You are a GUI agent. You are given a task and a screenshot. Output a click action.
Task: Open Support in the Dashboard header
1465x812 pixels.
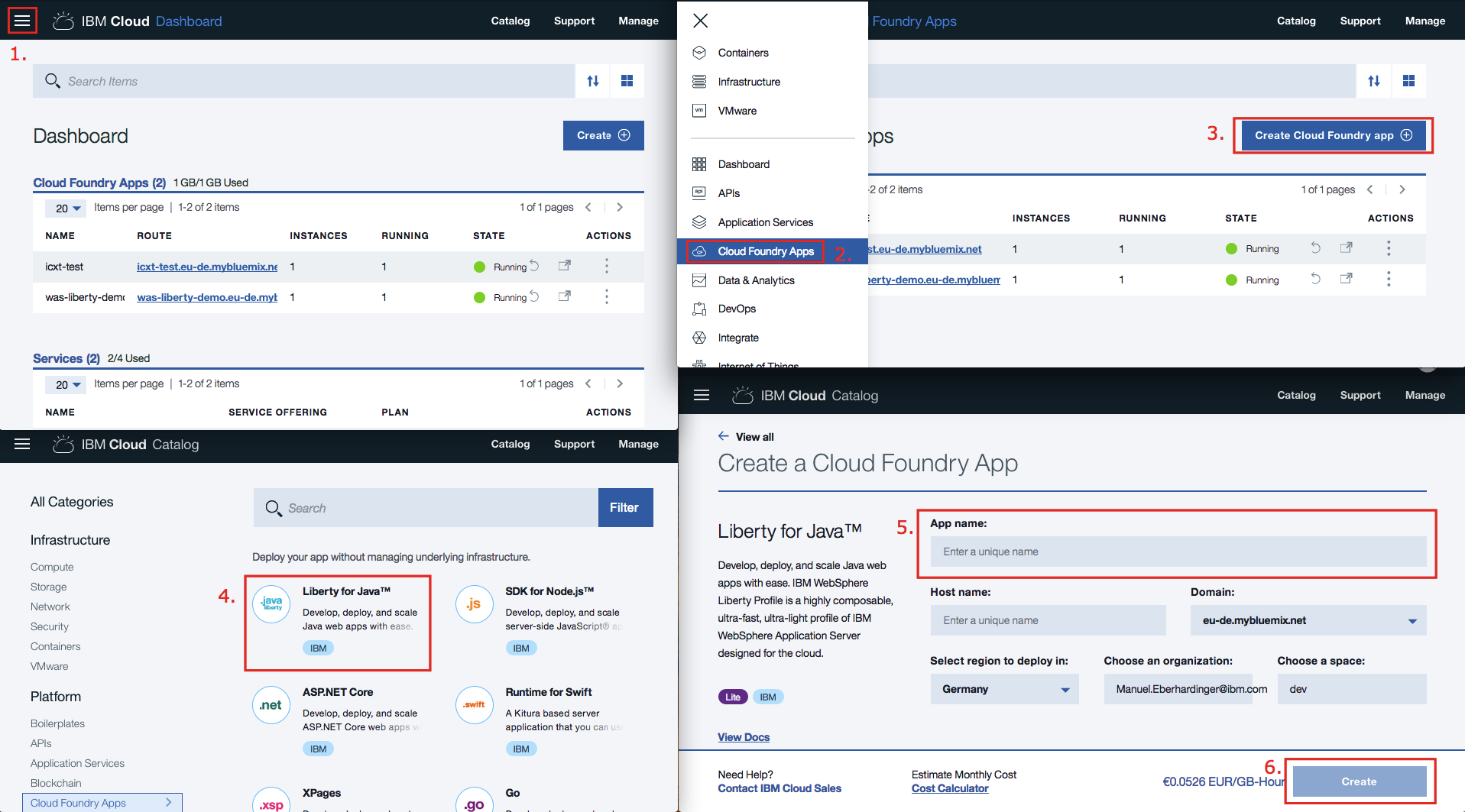pyautogui.click(x=574, y=21)
